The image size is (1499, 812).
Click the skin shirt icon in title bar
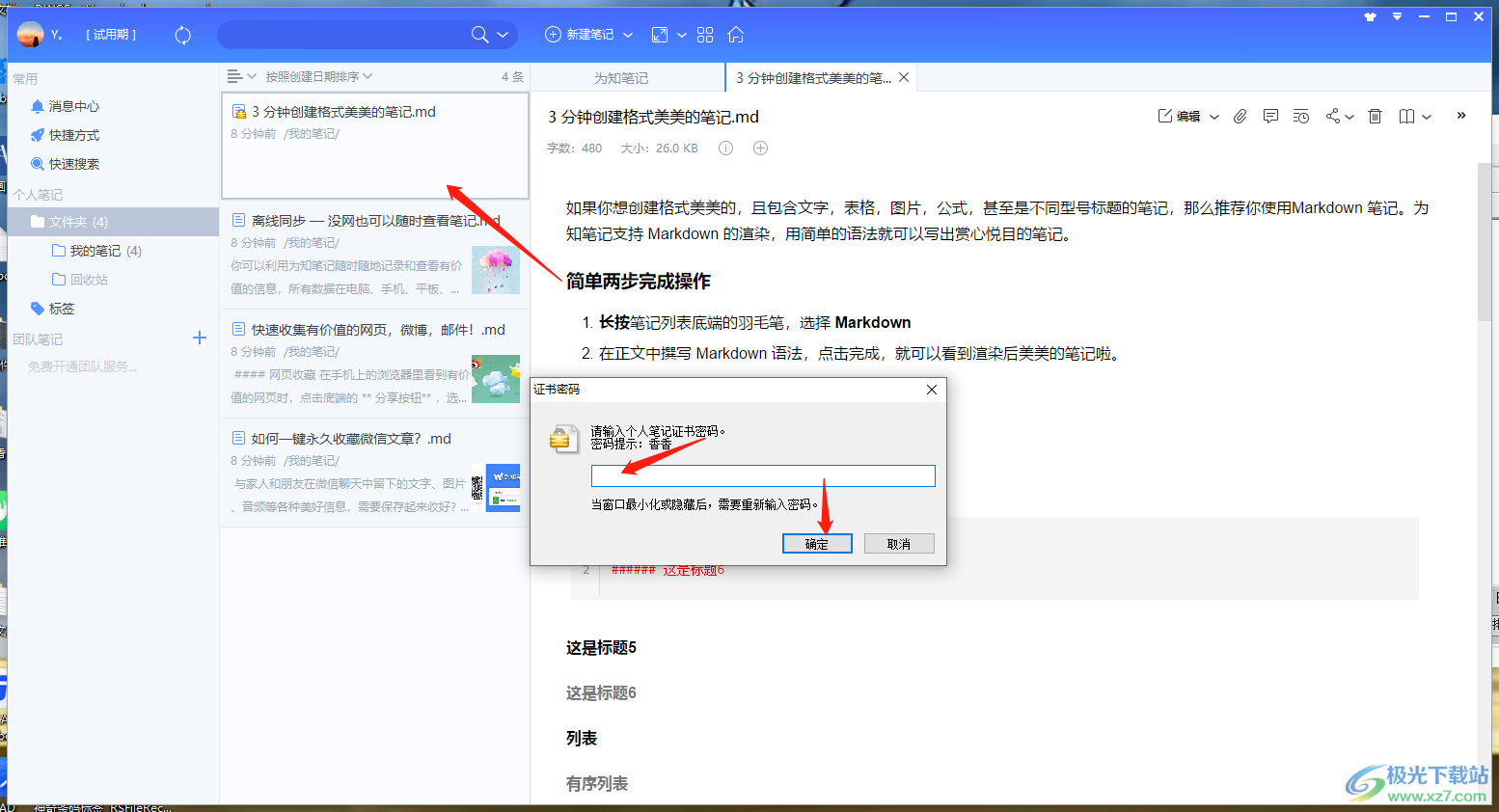click(x=1370, y=16)
